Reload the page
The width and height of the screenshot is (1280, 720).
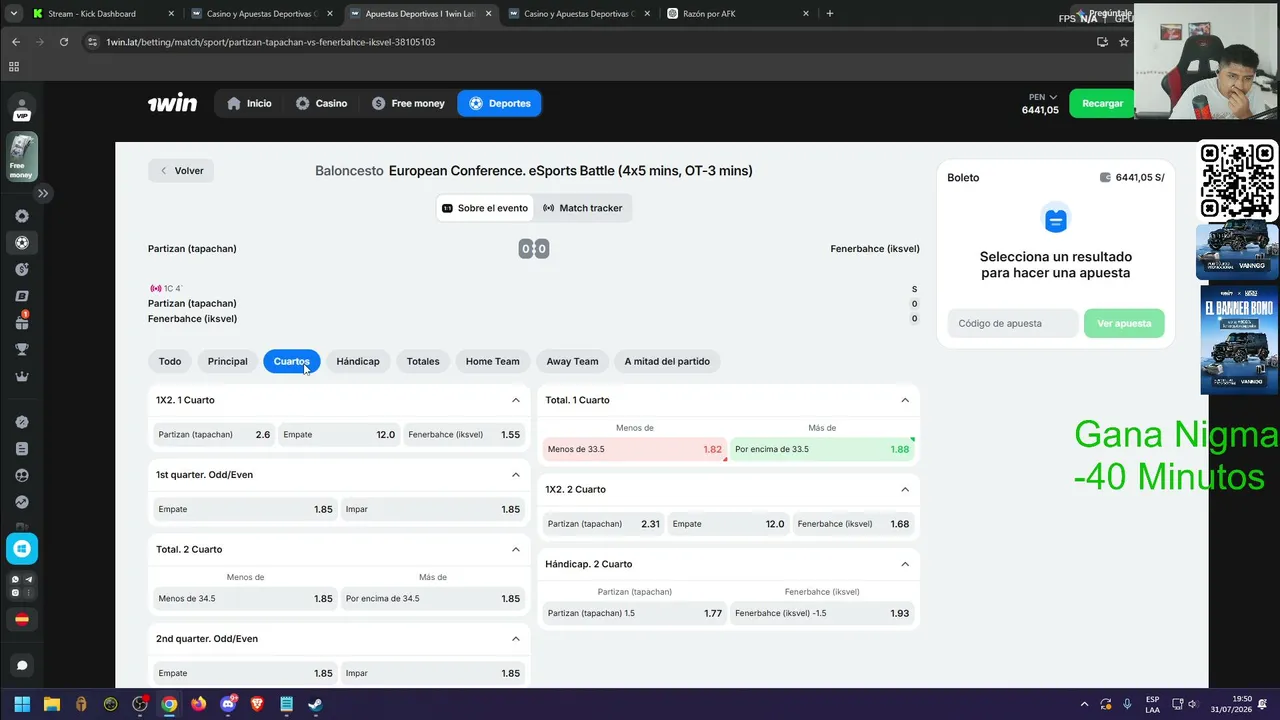[64, 42]
